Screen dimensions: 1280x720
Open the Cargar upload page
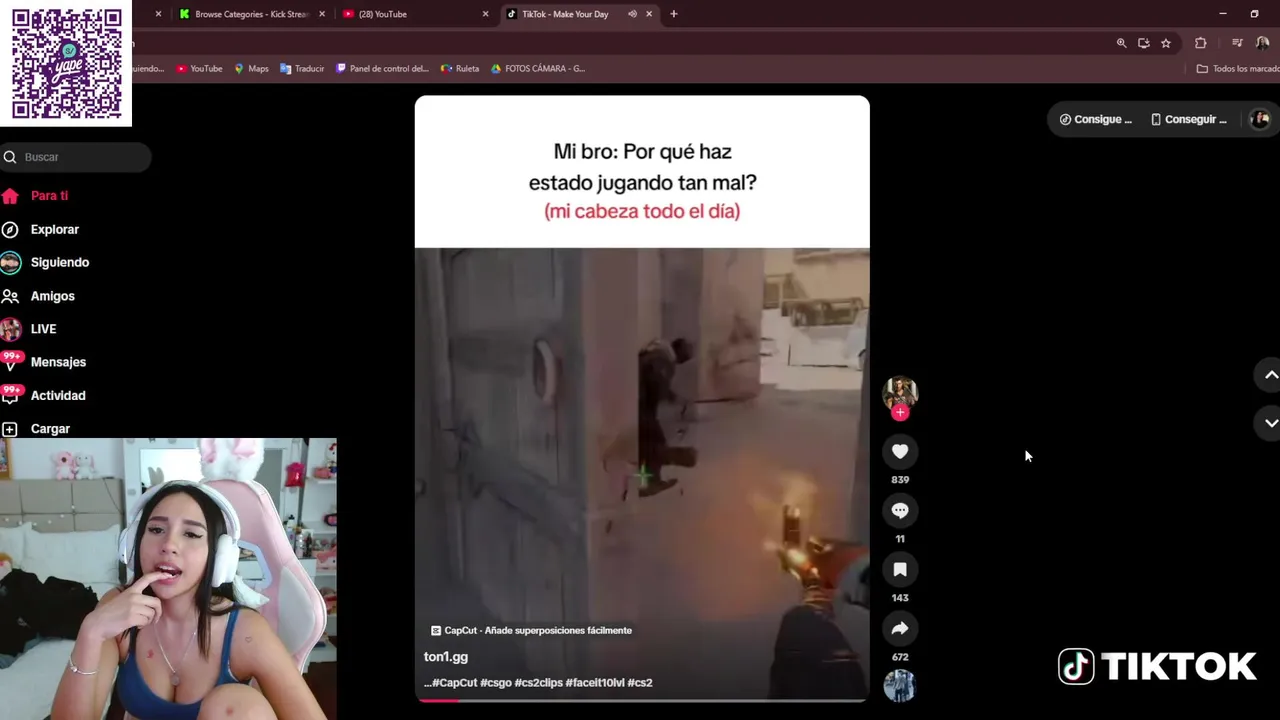pyautogui.click(x=50, y=428)
